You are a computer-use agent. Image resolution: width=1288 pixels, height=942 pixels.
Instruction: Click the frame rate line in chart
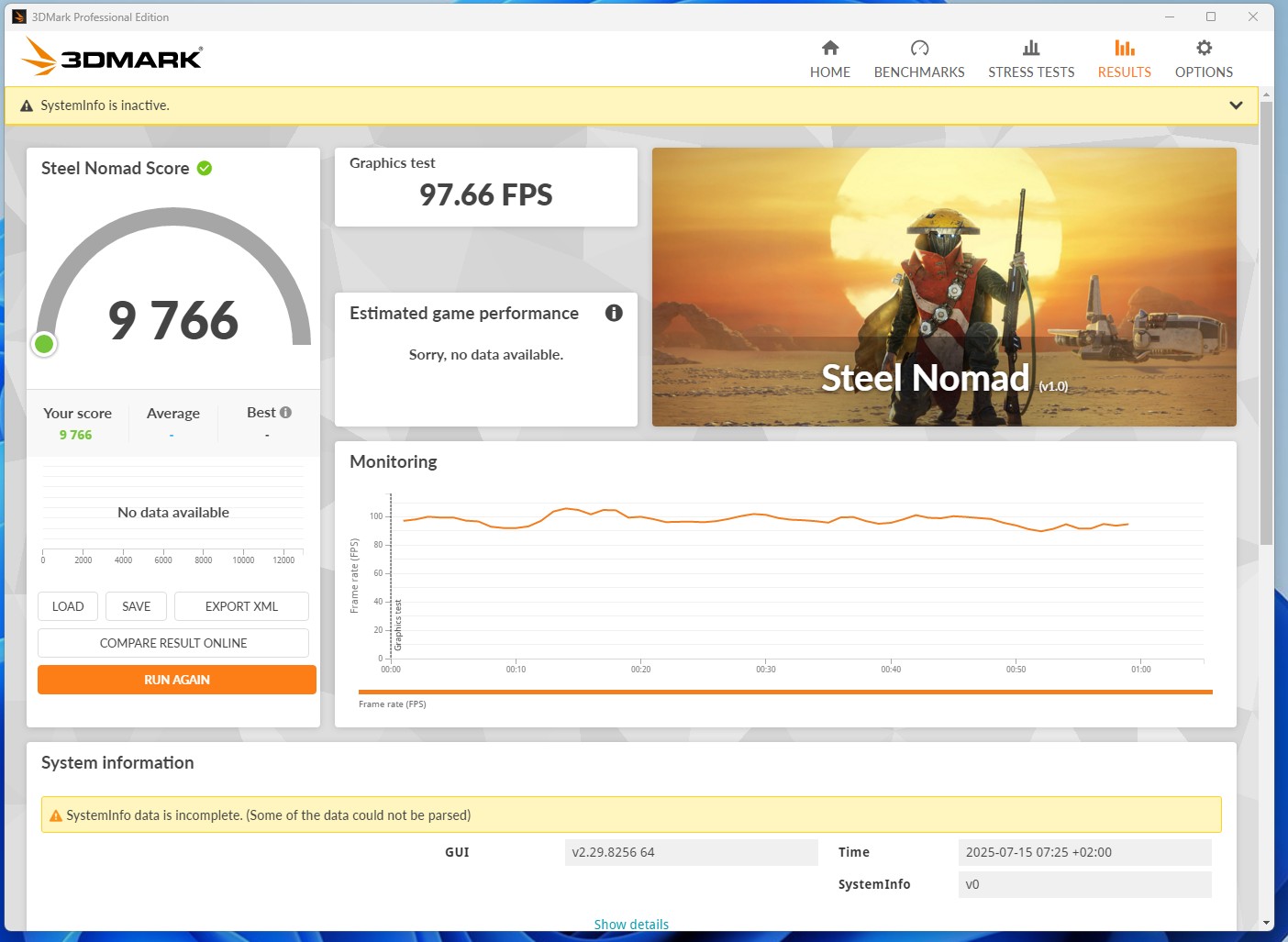pyautogui.click(x=766, y=518)
